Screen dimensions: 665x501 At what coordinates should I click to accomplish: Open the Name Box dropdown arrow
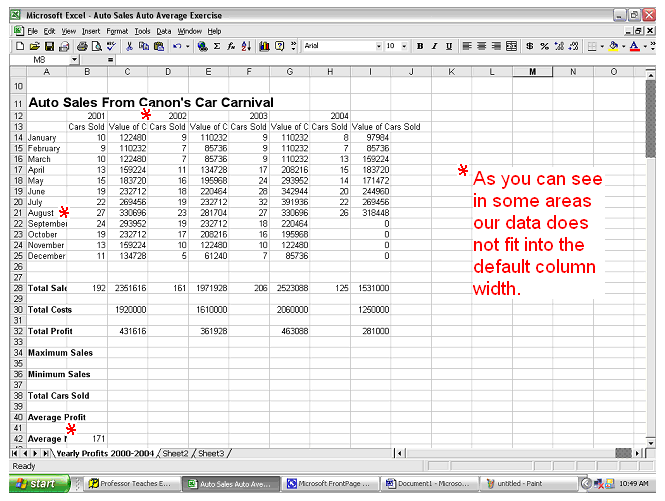tap(74, 60)
